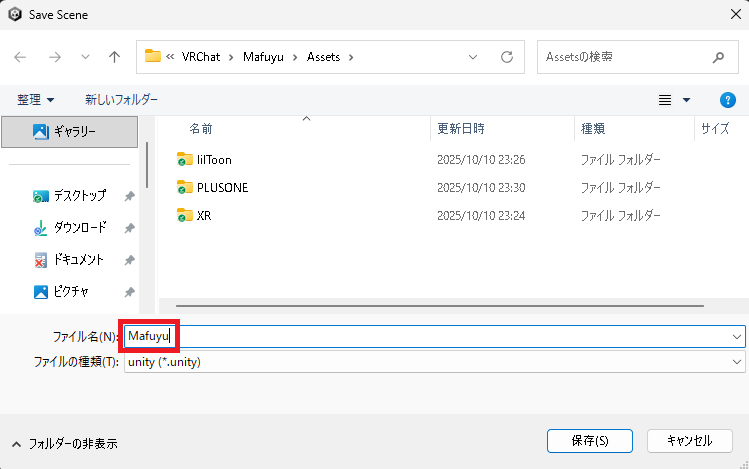
Task: Go back with the left arrow
Action: click(20, 57)
